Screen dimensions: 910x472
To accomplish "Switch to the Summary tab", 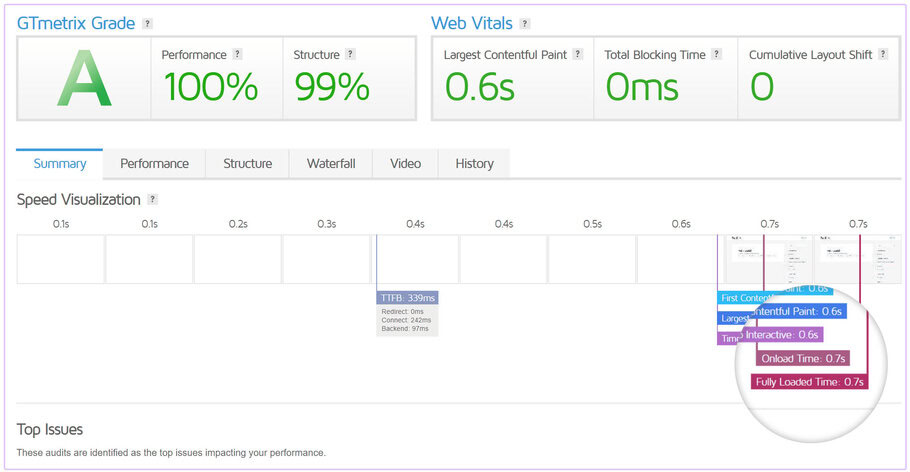I will click(60, 164).
